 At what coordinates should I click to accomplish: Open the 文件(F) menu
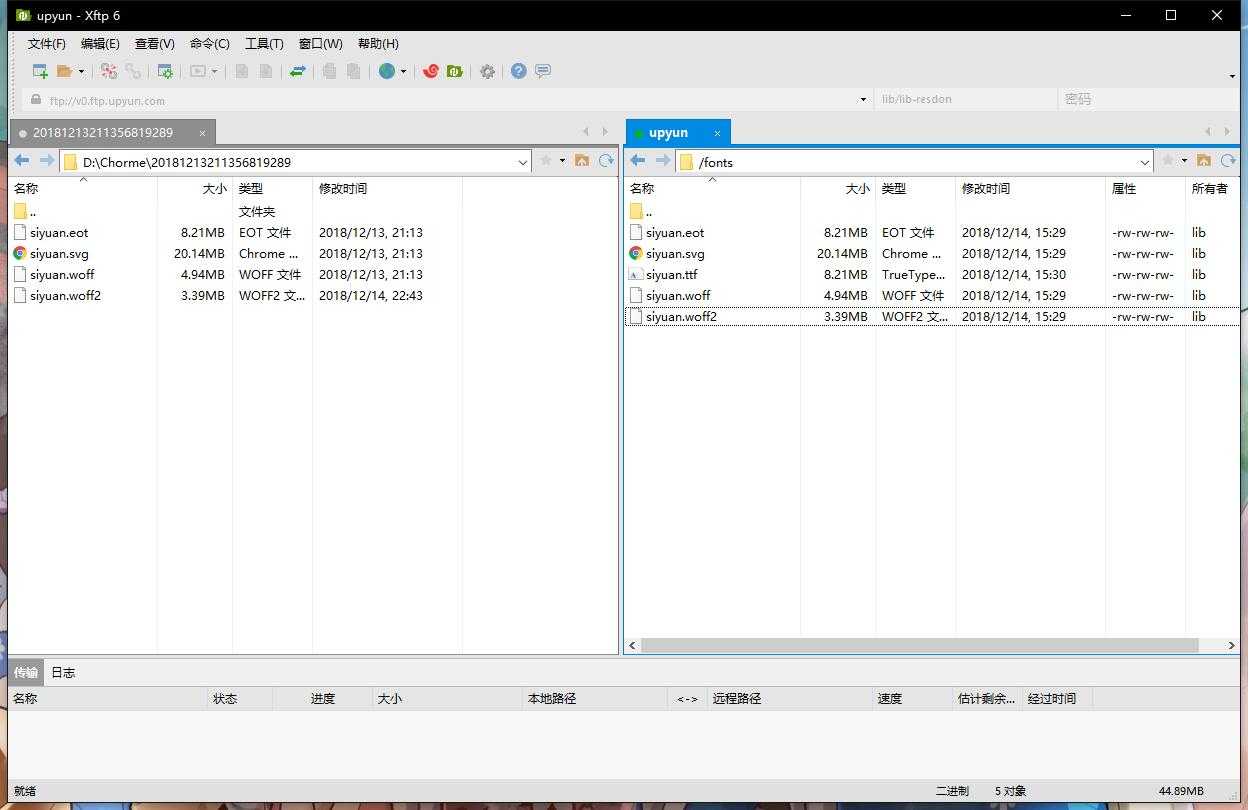coord(47,44)
